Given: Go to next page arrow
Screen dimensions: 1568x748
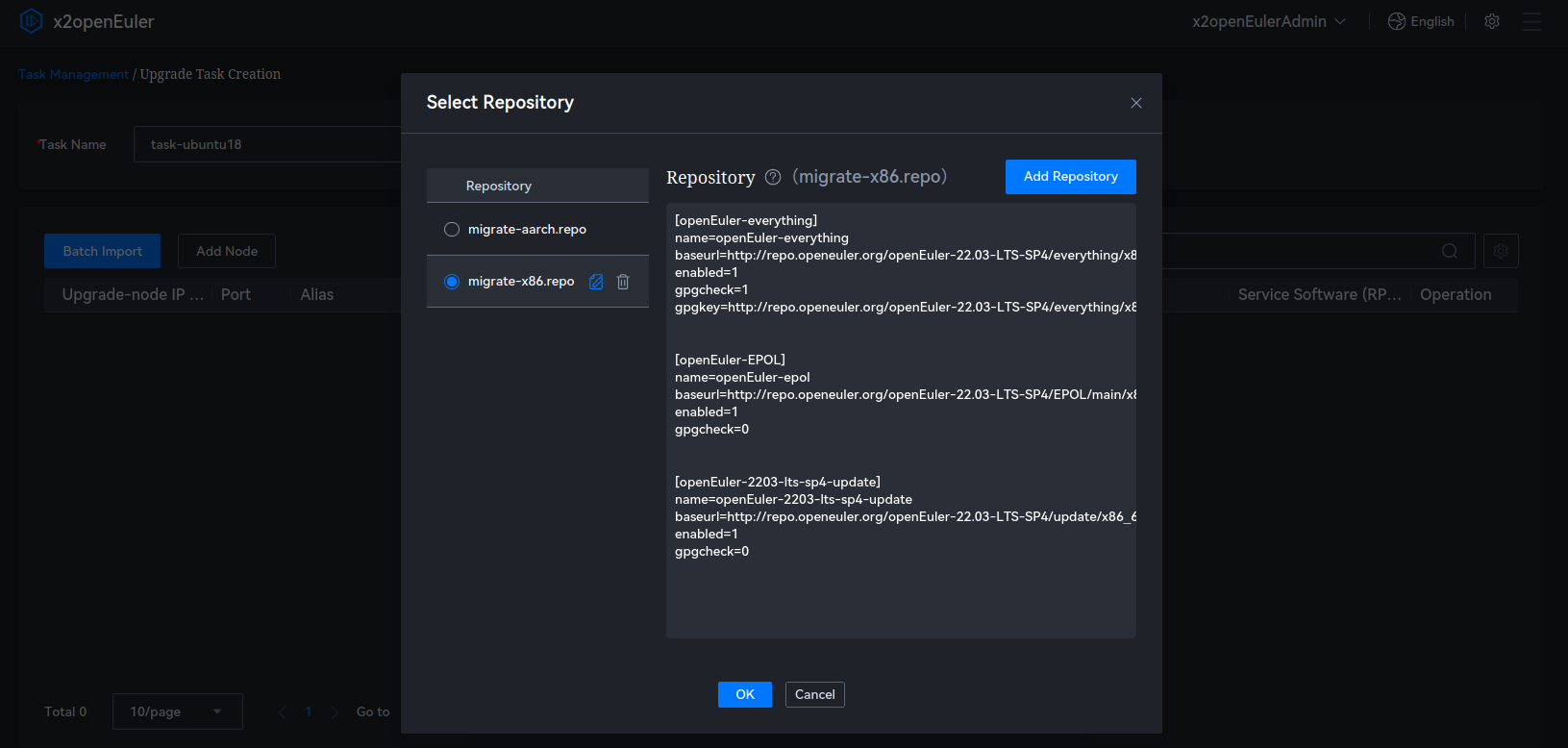Looking at the screenshot, I should (335, 711).
